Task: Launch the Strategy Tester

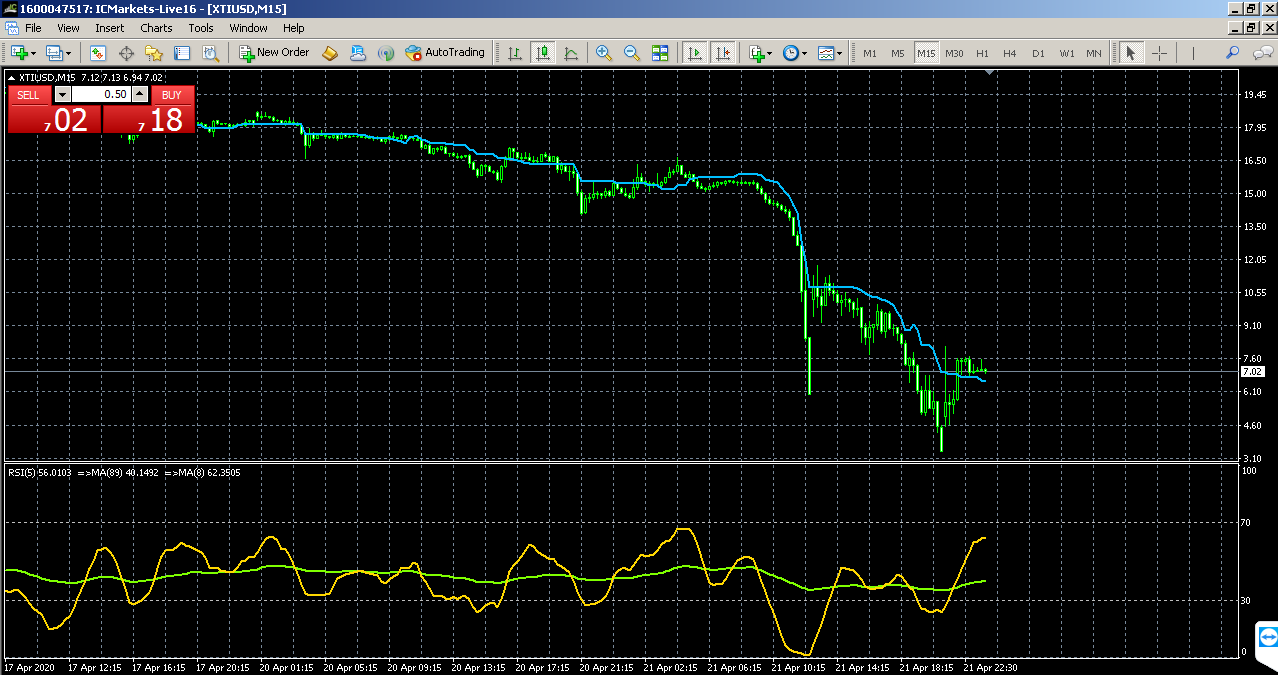Action: pyautogui.click(x=210, y=53)
